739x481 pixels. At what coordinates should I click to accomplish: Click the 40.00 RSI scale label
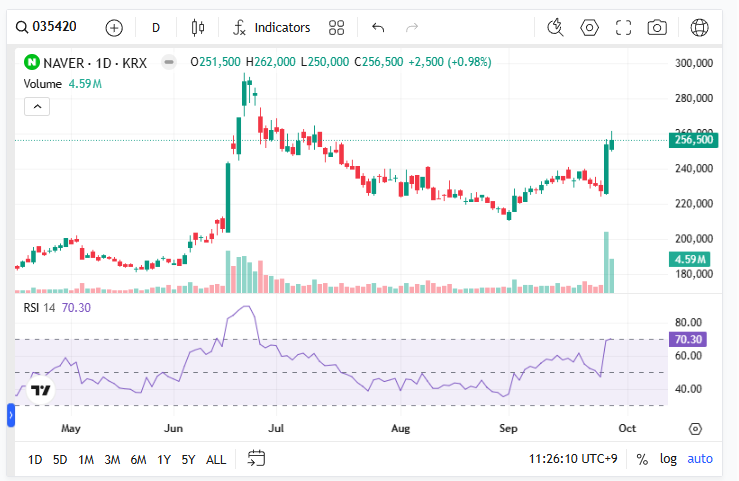688,389
